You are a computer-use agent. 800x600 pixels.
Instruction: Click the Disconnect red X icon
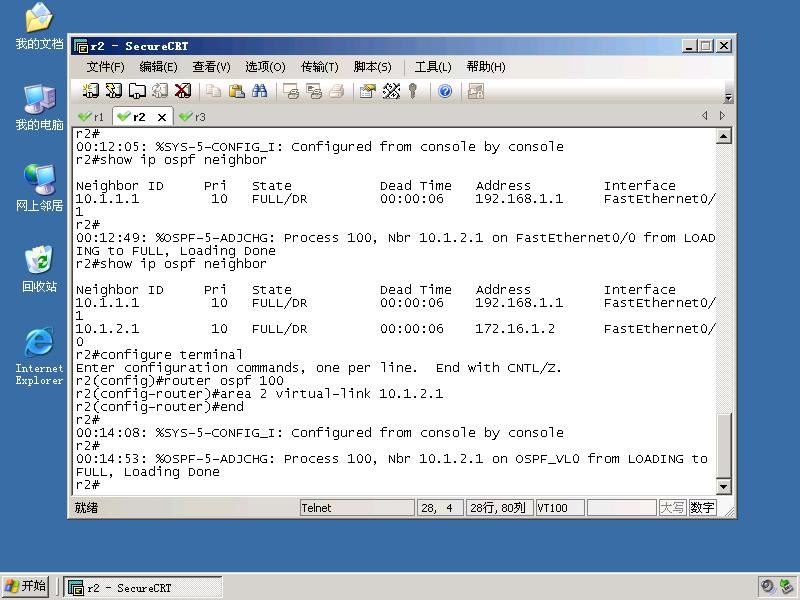point(183,91)
